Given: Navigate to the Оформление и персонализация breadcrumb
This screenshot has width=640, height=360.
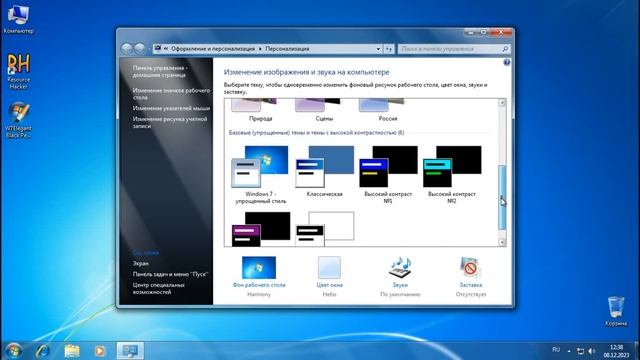Looking at the screenshot, I should pos(213,49).
